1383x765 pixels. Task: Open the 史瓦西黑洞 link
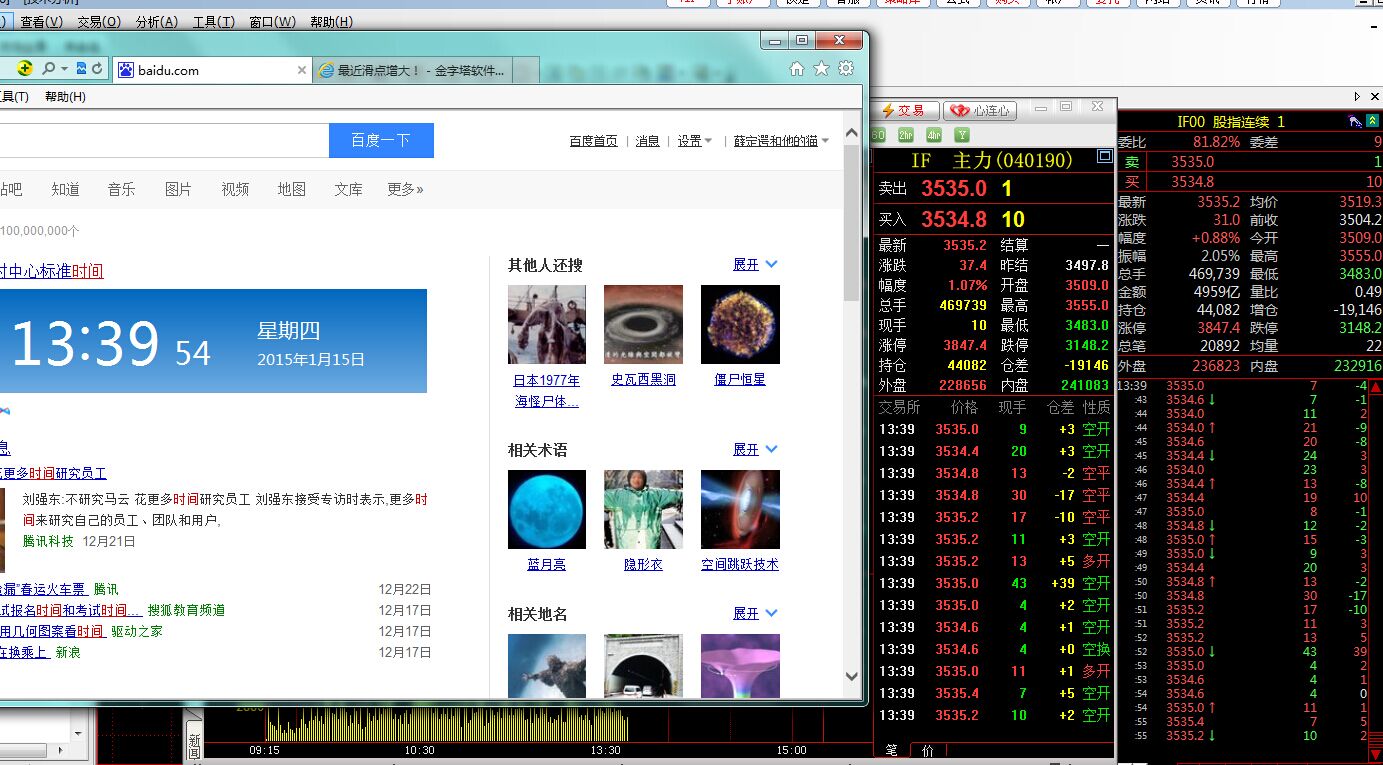point(643,380)
